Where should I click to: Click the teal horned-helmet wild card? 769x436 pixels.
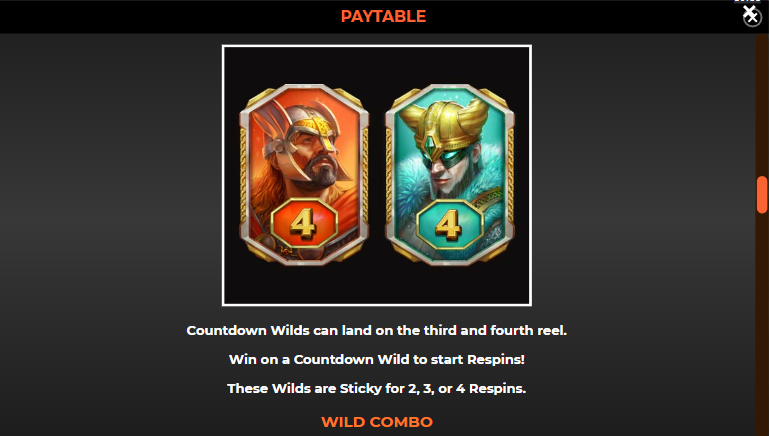coord(449,175)
